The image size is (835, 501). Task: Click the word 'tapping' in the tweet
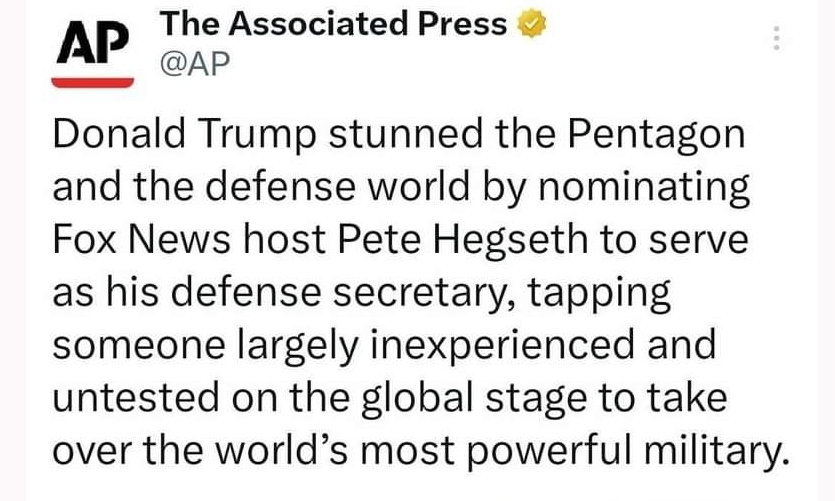[x=599, y=294]
